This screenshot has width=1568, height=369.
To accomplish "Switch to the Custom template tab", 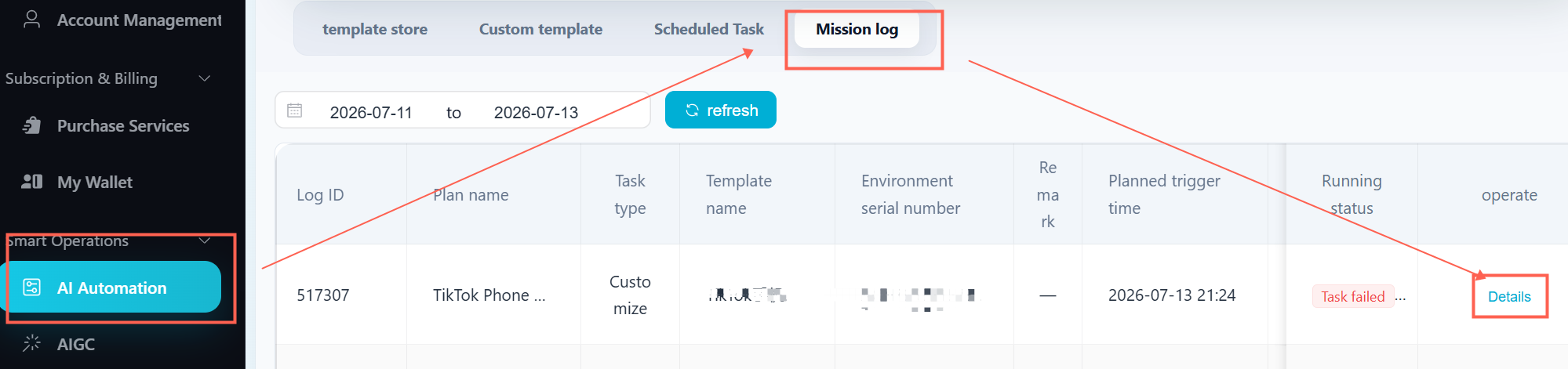I will 540,30.
